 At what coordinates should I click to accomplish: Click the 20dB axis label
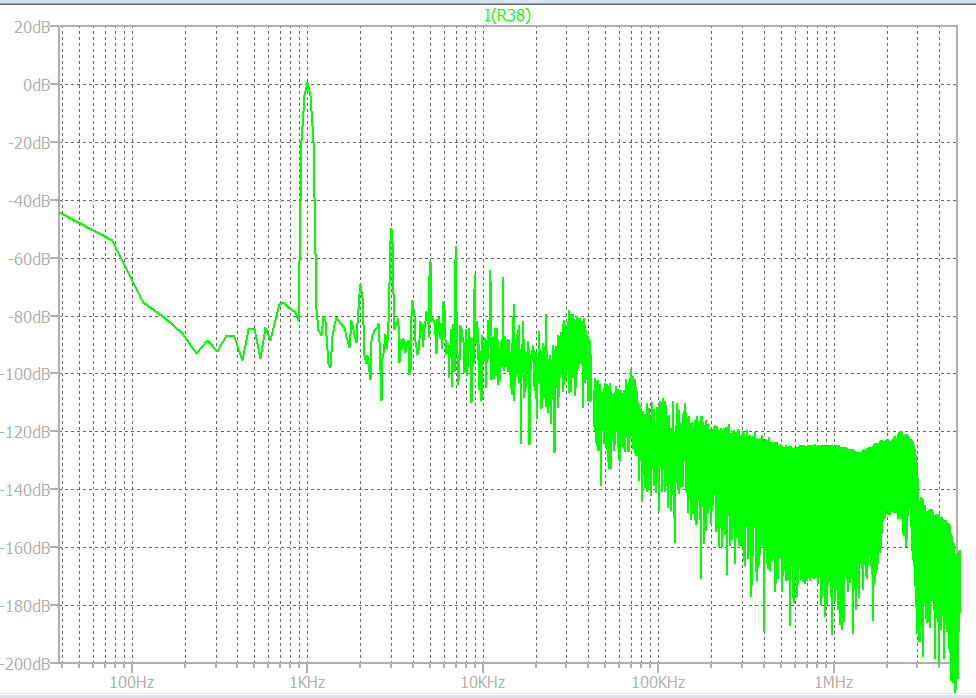coord(32,27)
